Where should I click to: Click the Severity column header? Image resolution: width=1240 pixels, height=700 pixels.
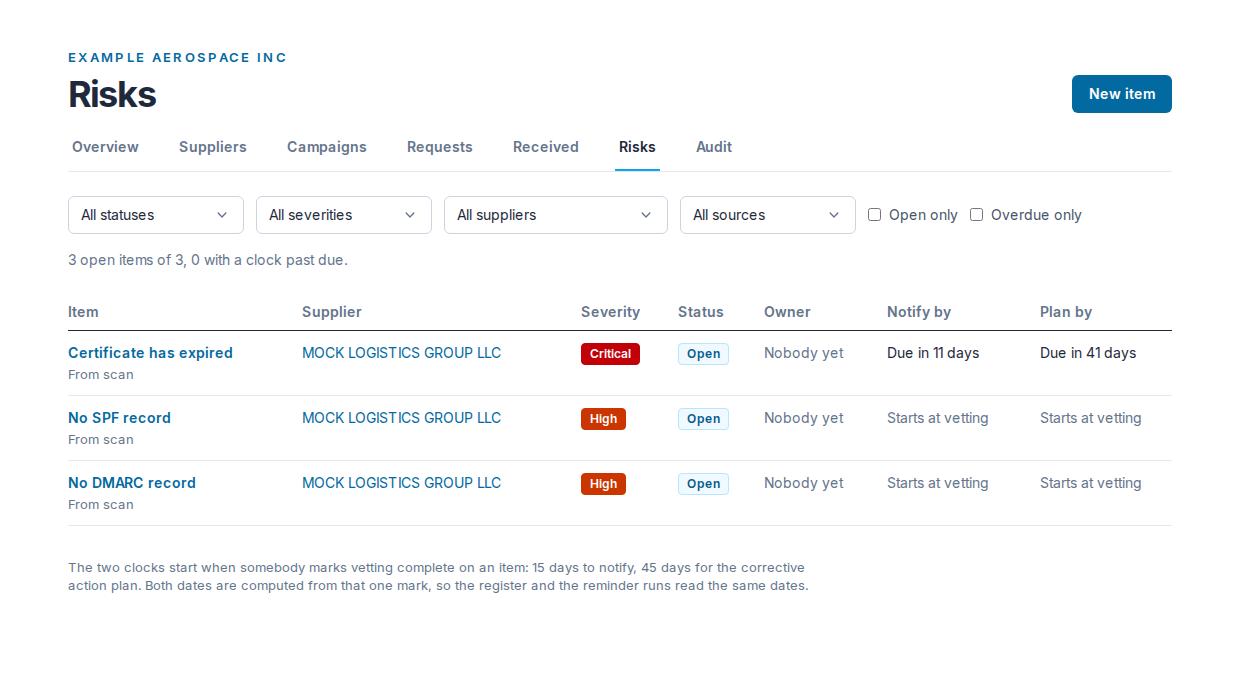coord(610,312)
